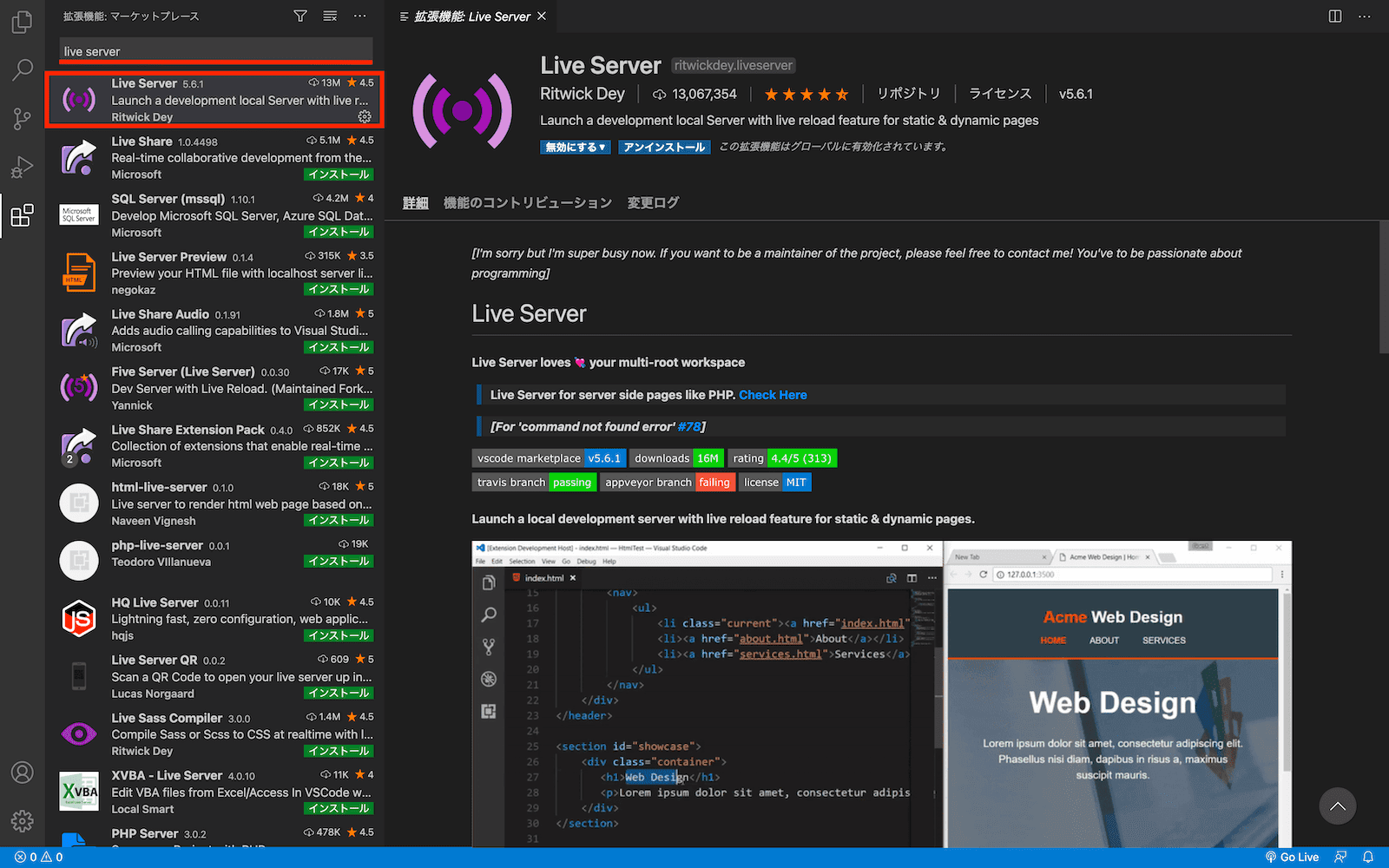Install Live Server Preview extension
Image resolution: width=1389 pixels, height=868 pixels.
tap(339, 289)
